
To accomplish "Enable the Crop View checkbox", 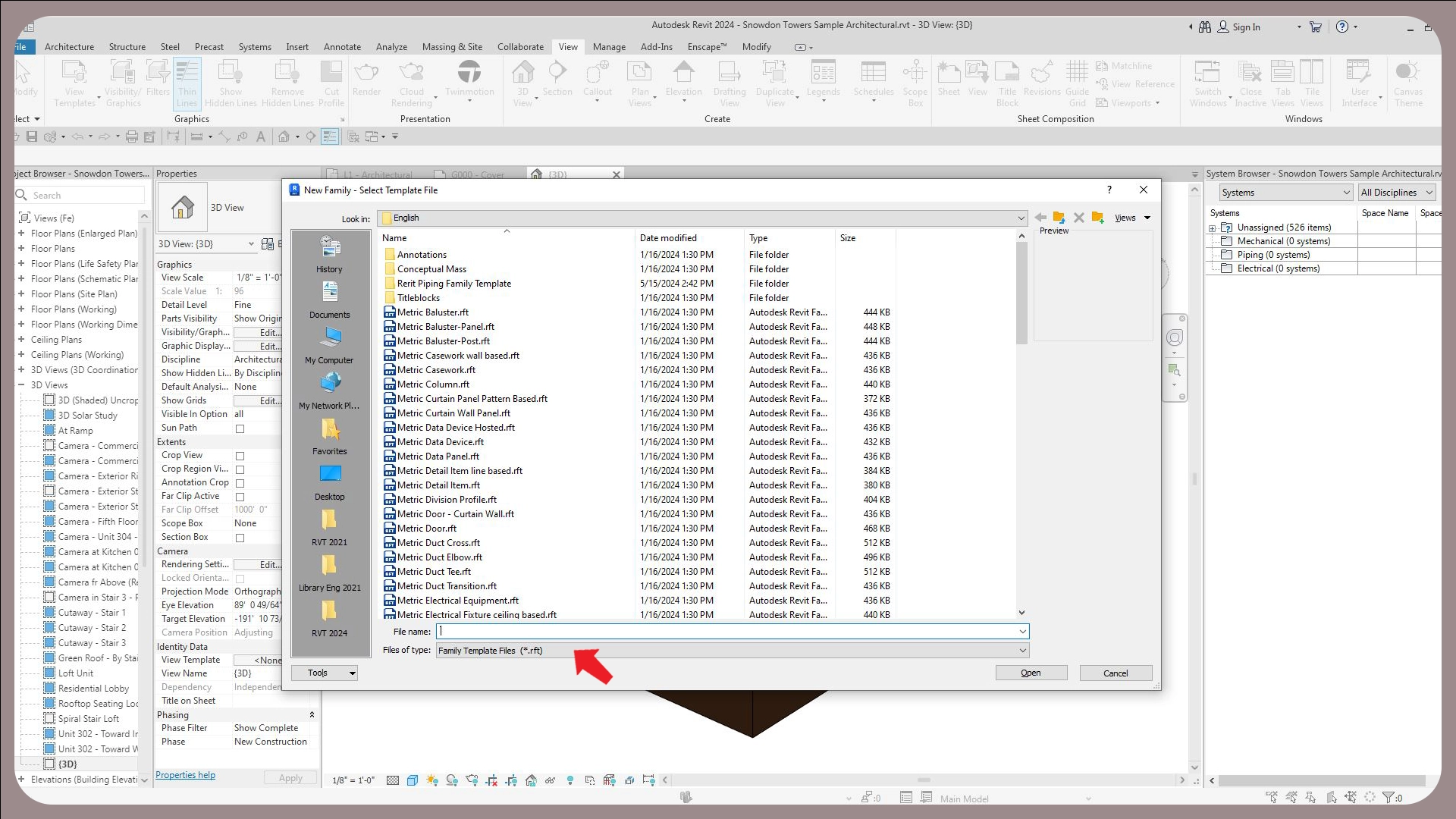I will tap(240, 456).
